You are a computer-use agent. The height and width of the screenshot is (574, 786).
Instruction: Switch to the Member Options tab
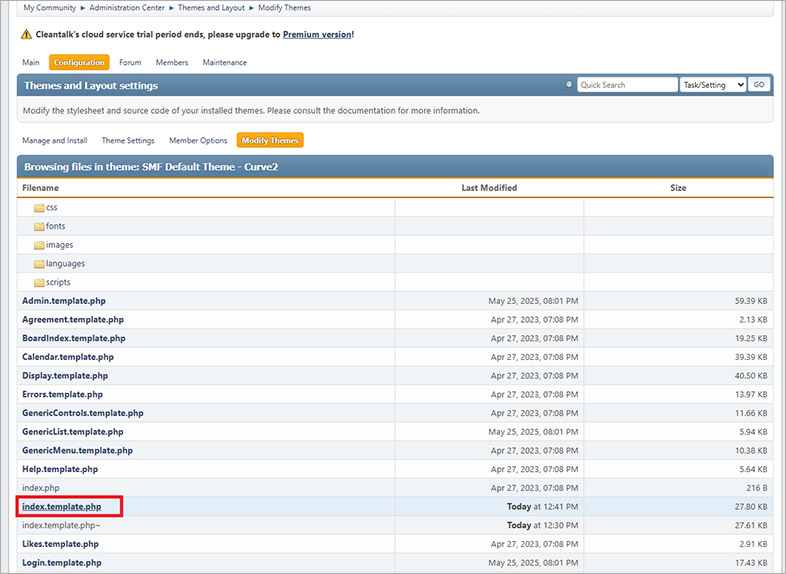tap(198, 141)
